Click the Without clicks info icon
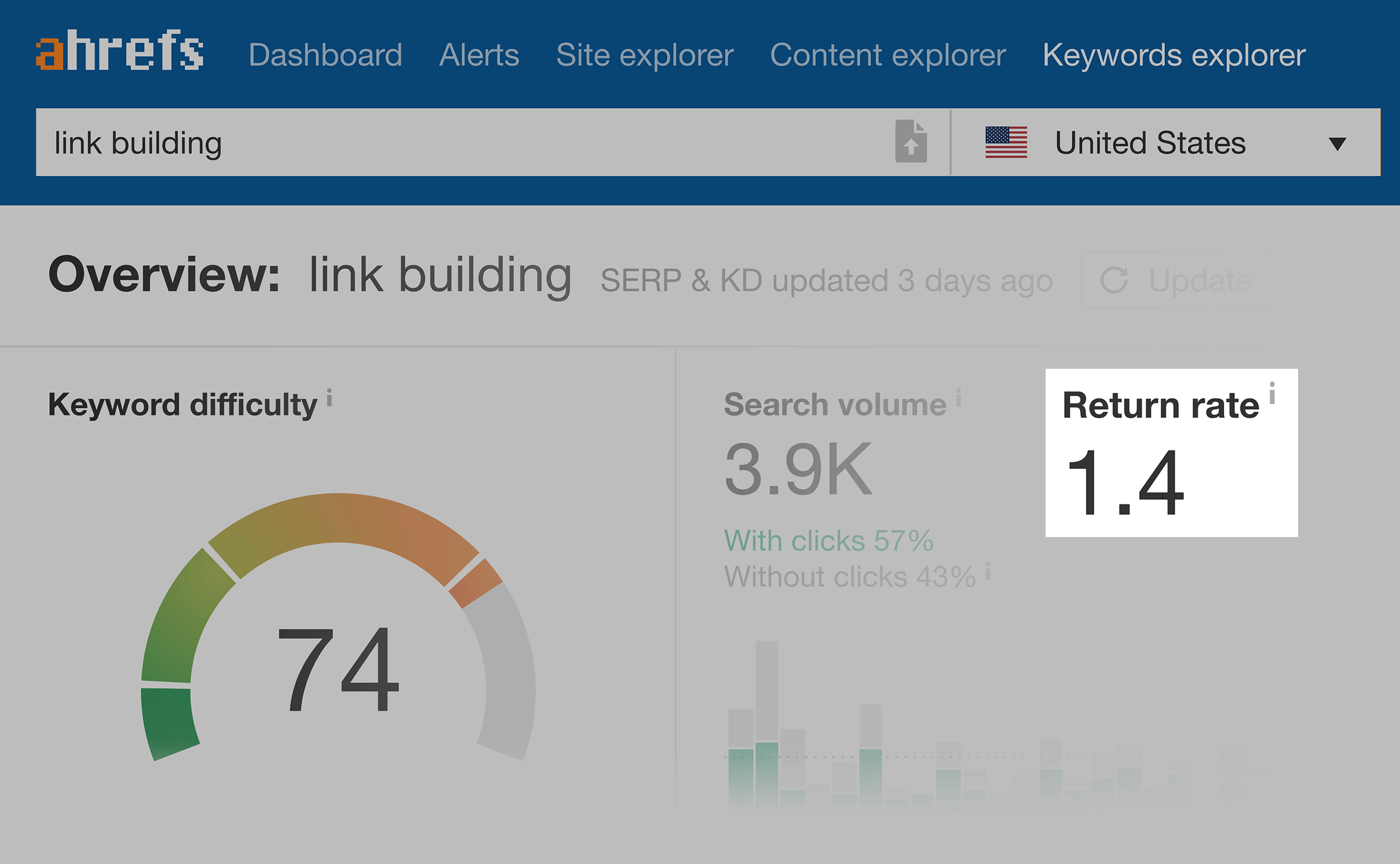Viewport: 1400px width, 864px height. click(988, 570)
